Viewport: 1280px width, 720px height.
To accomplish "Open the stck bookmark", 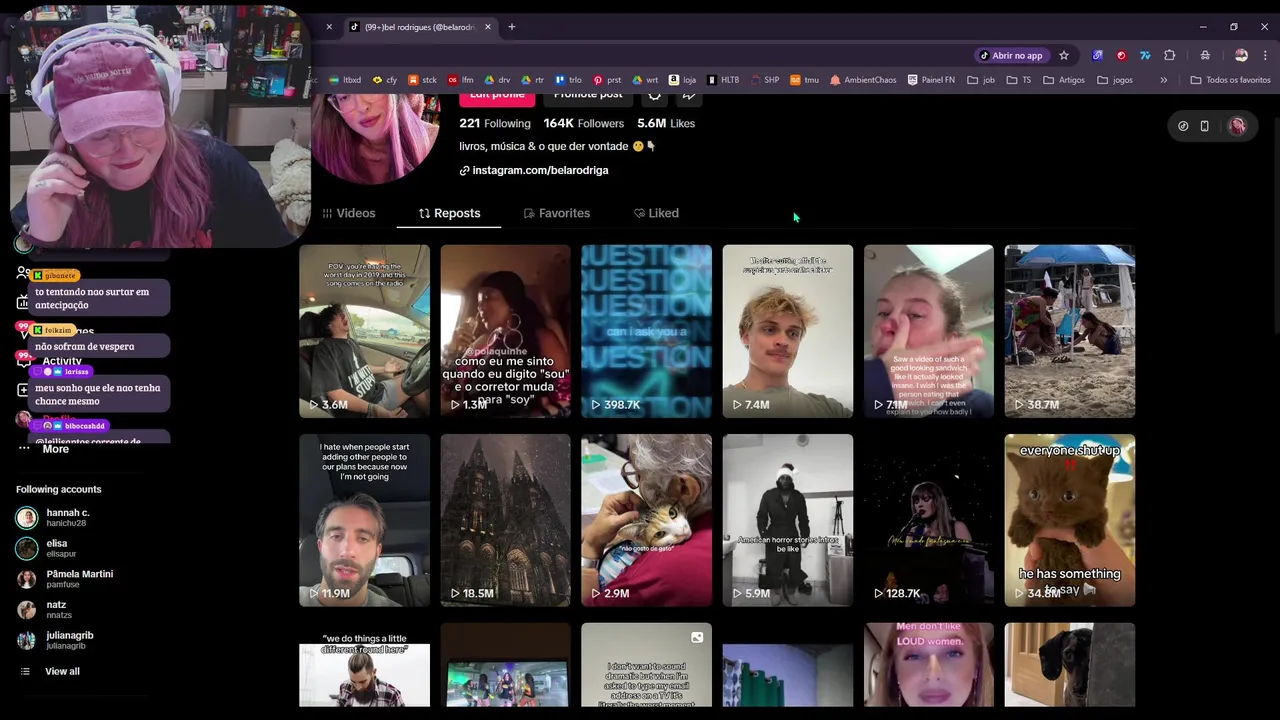I will click(422, 80).
